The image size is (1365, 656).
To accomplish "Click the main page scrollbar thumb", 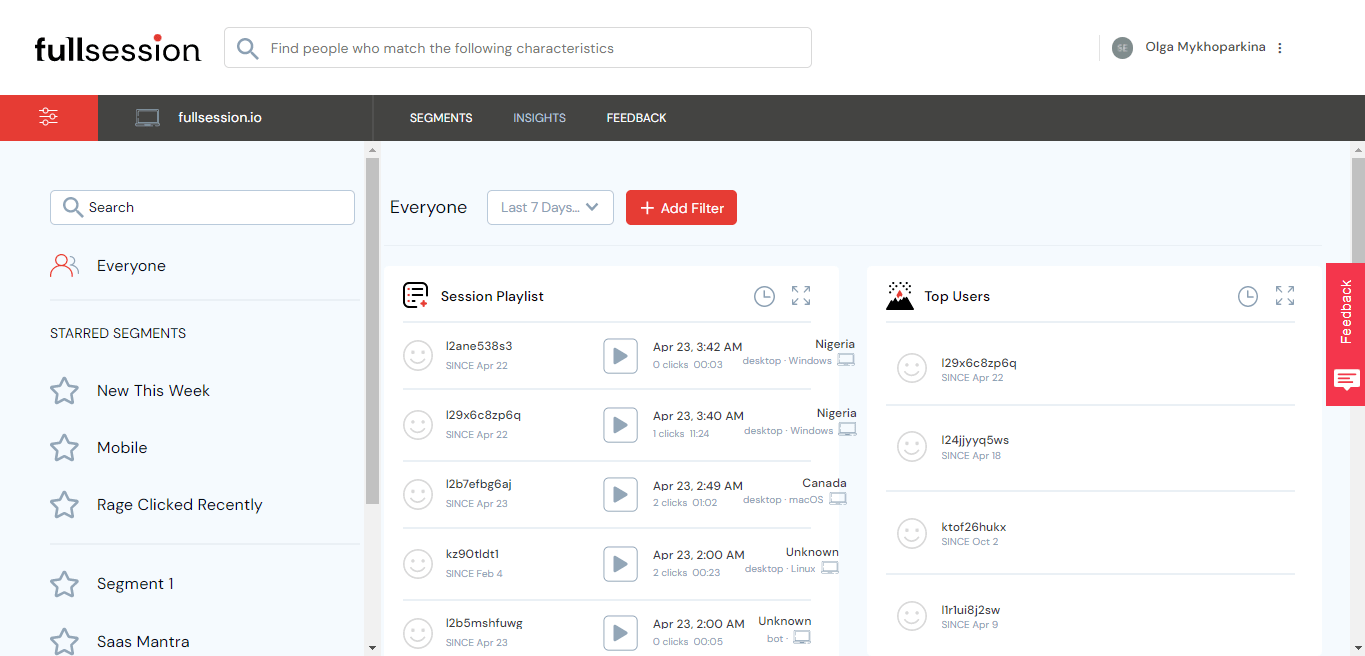I will pos(1358,210).
